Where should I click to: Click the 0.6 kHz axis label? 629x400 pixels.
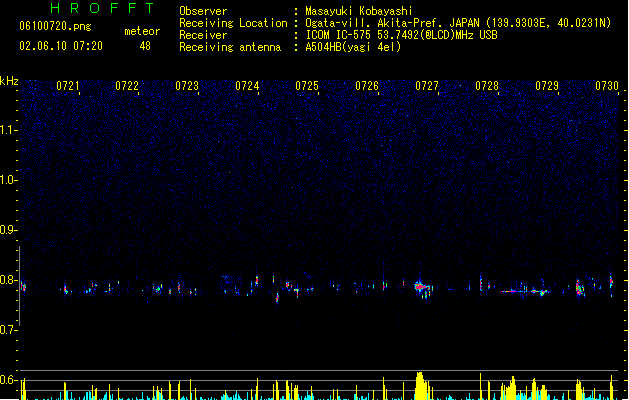[x=8, y=380]
